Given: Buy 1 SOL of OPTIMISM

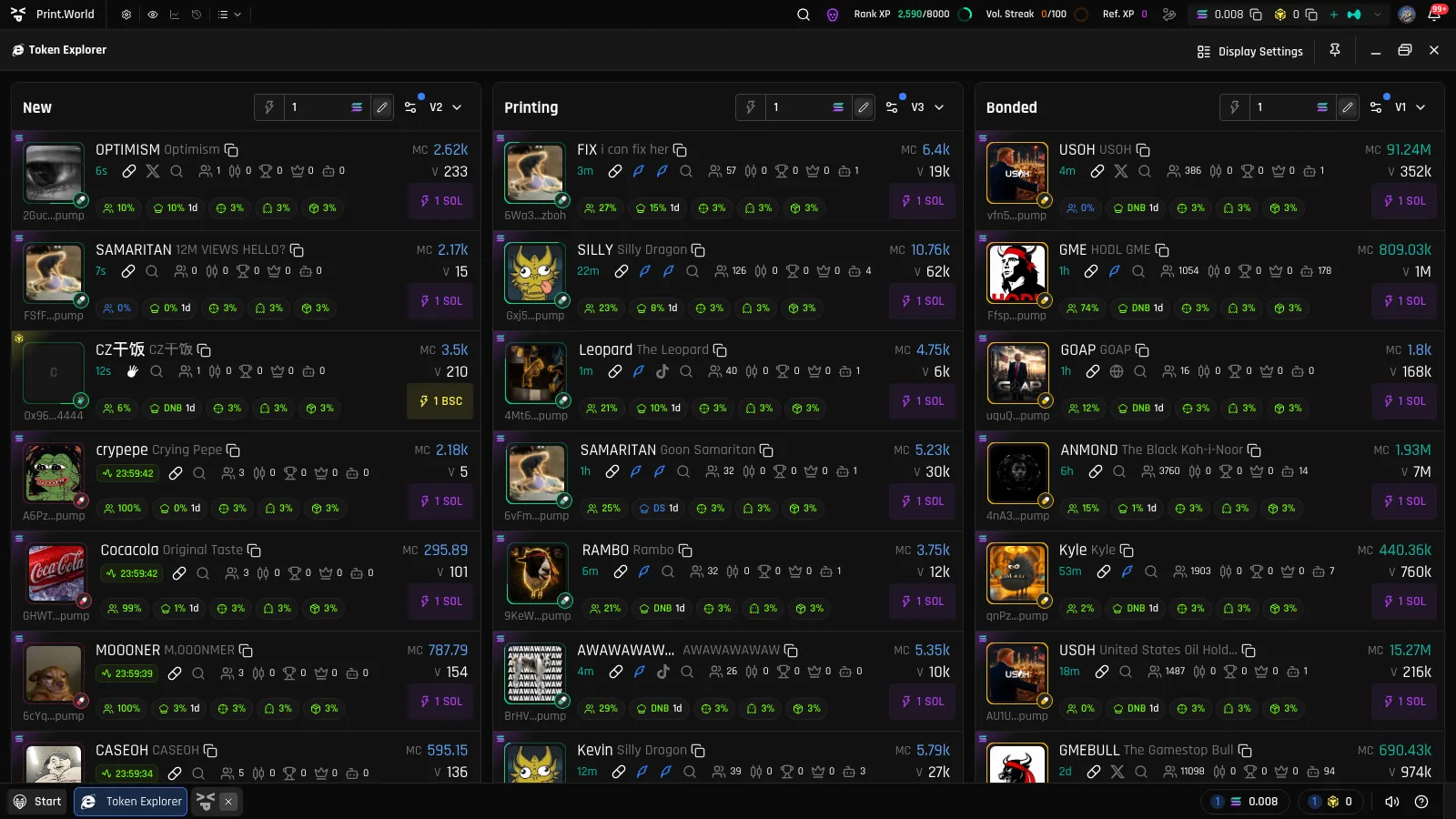Looking at the screenshot, I should coord(441,201).
